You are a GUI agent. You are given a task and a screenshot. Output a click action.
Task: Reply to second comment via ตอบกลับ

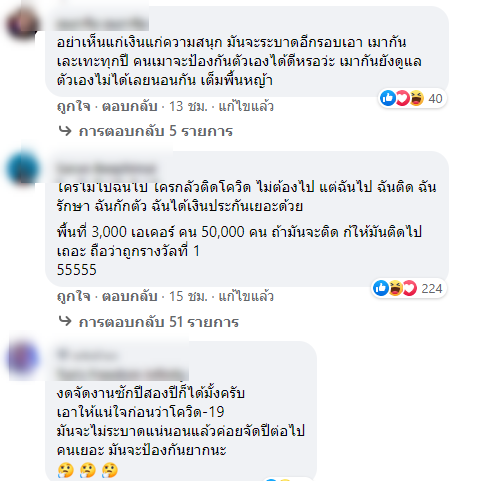[x=130, y=296]
